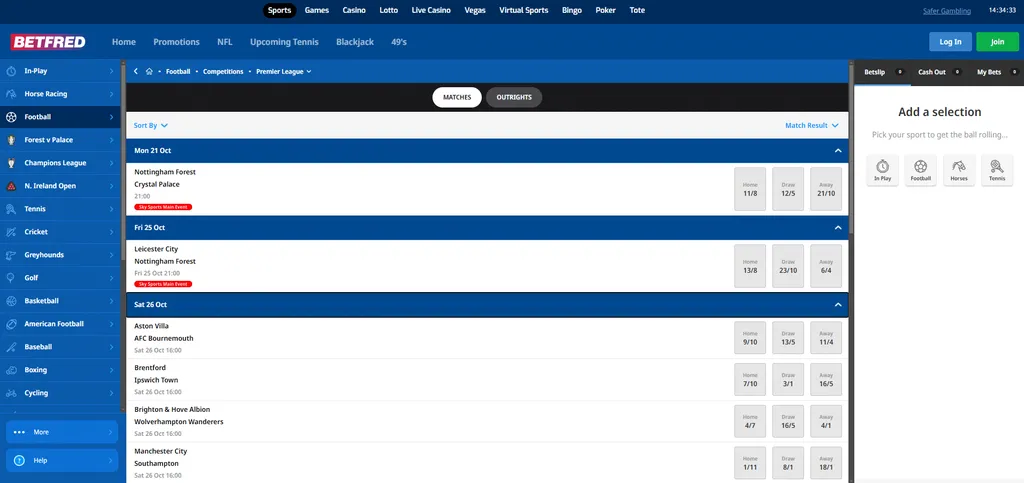Click the In Play shortcut in the betslip
Image resolution: width=1024 pixels, height=483 pixels.
(x=882, y=170)
